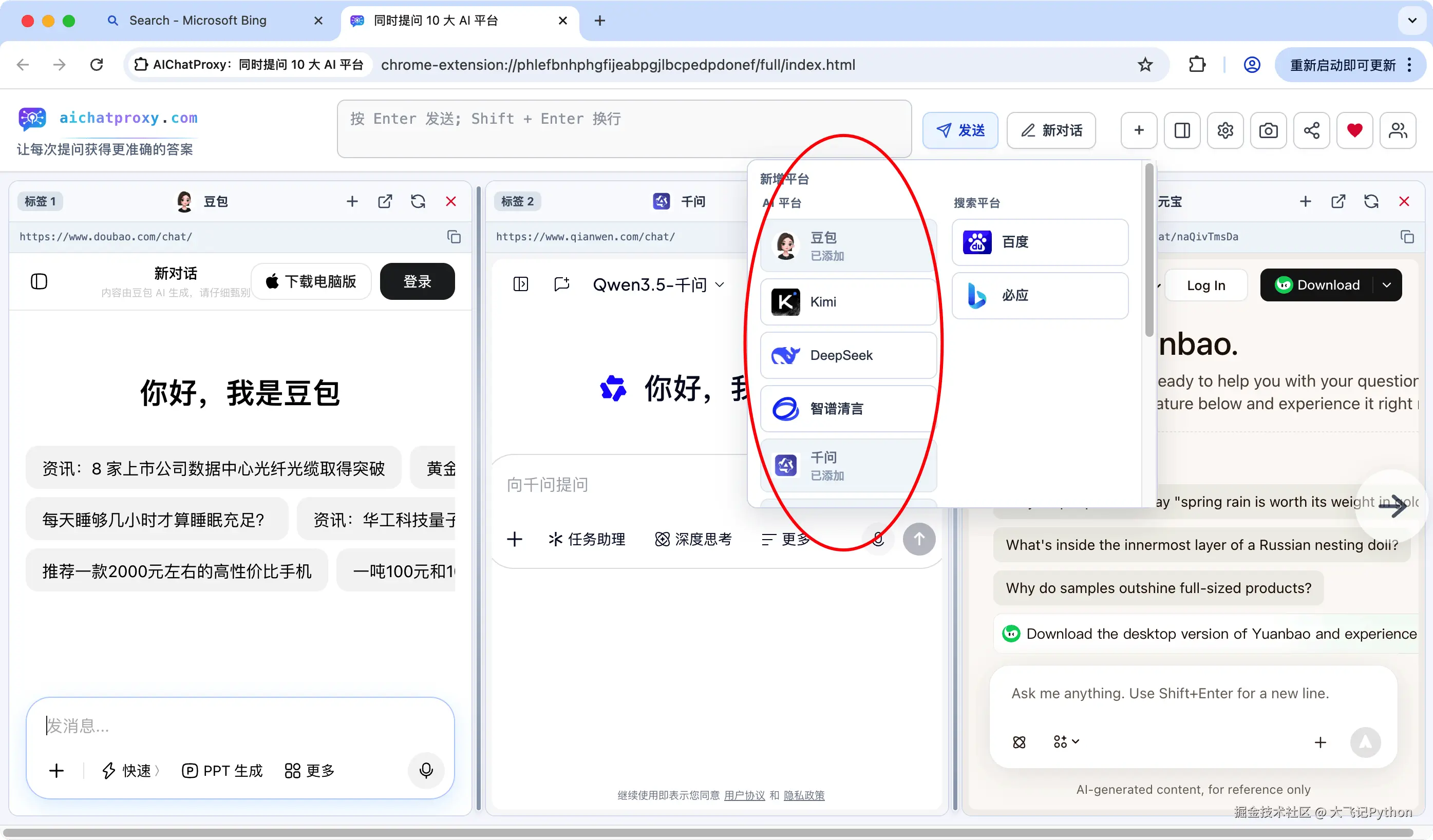1433x840 pixels.
Task: Refresh the Doubao panel
Action: click(418, 201)
